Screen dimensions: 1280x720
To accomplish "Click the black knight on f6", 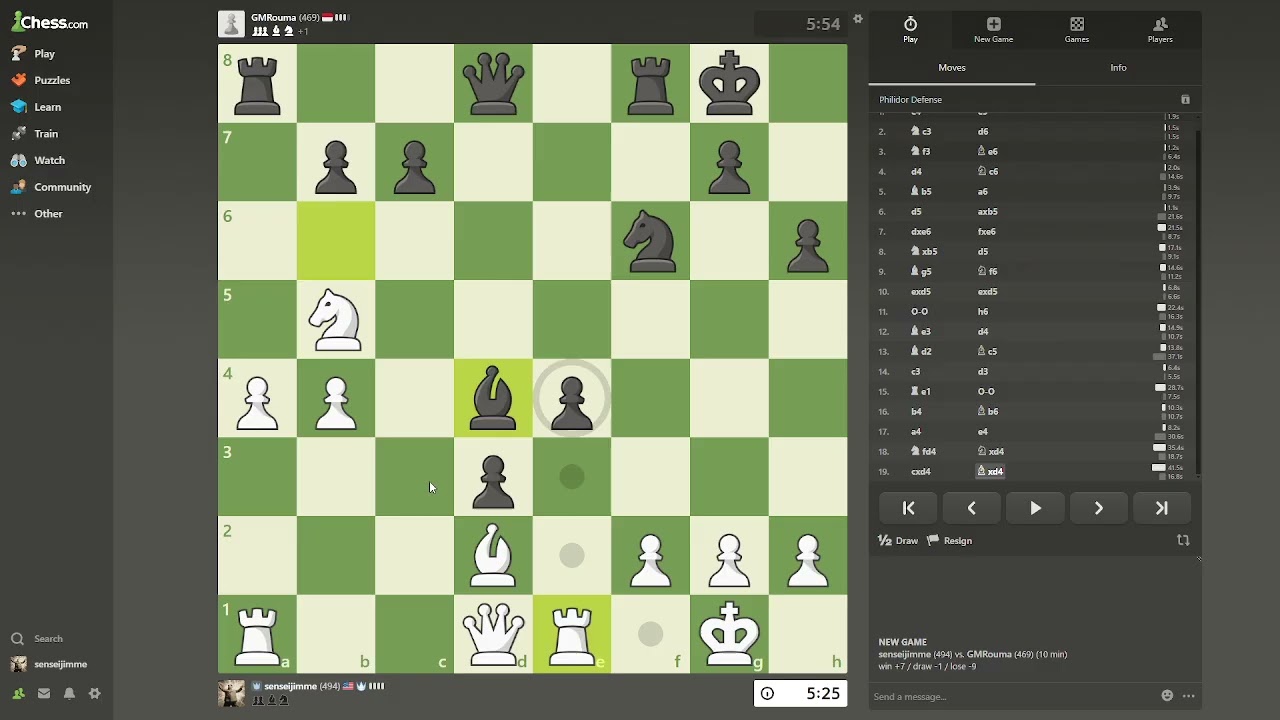I will coord(650,240).
